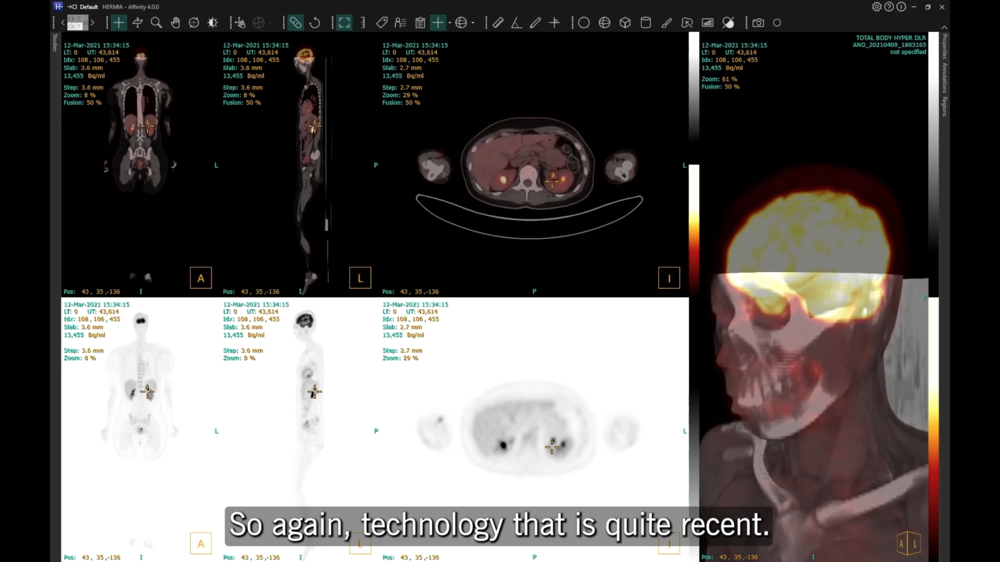1000x562 pixels.
Task: Select the crosshair triangulation tool
Action: point(119,22)
